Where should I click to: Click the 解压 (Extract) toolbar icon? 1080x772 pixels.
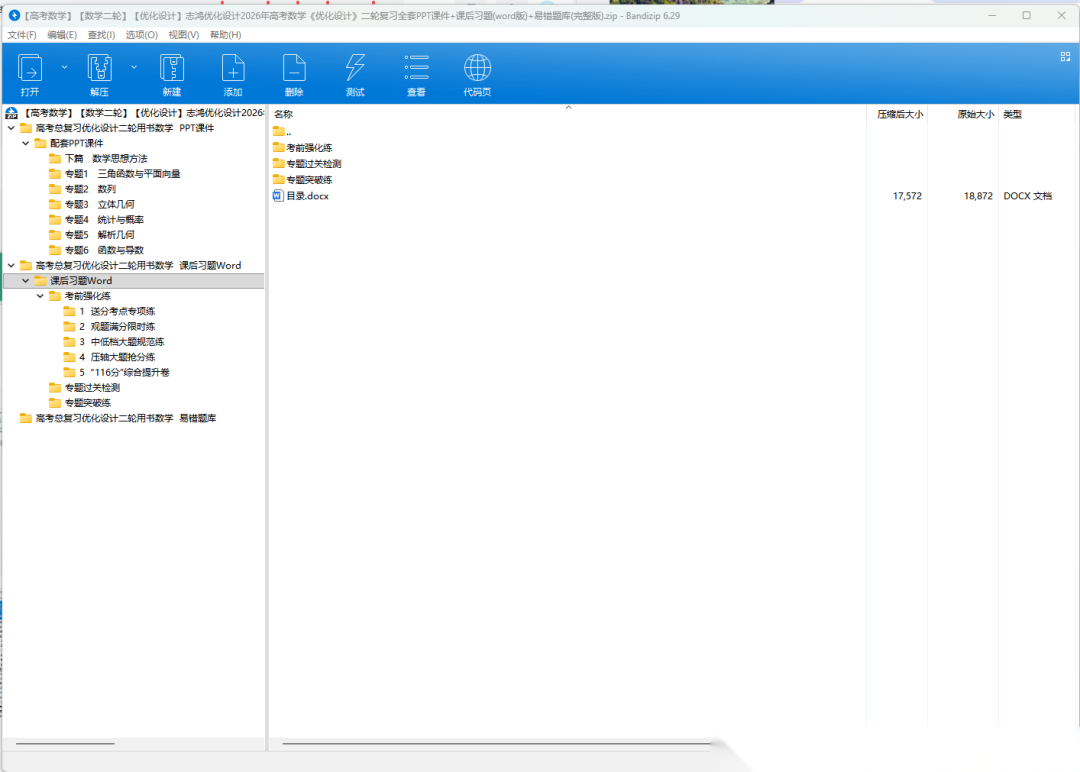point(99,69)
